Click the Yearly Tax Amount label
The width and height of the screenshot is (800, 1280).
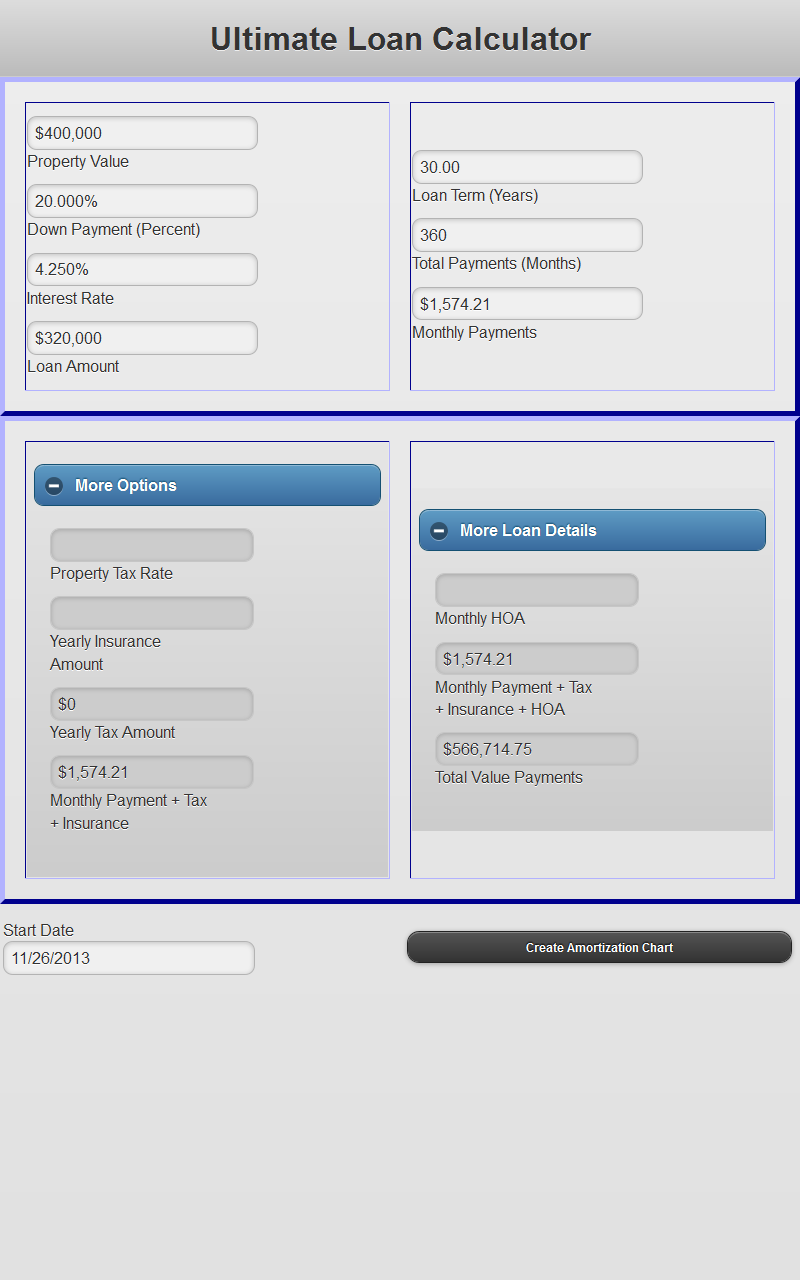click(x=112, y=733)
